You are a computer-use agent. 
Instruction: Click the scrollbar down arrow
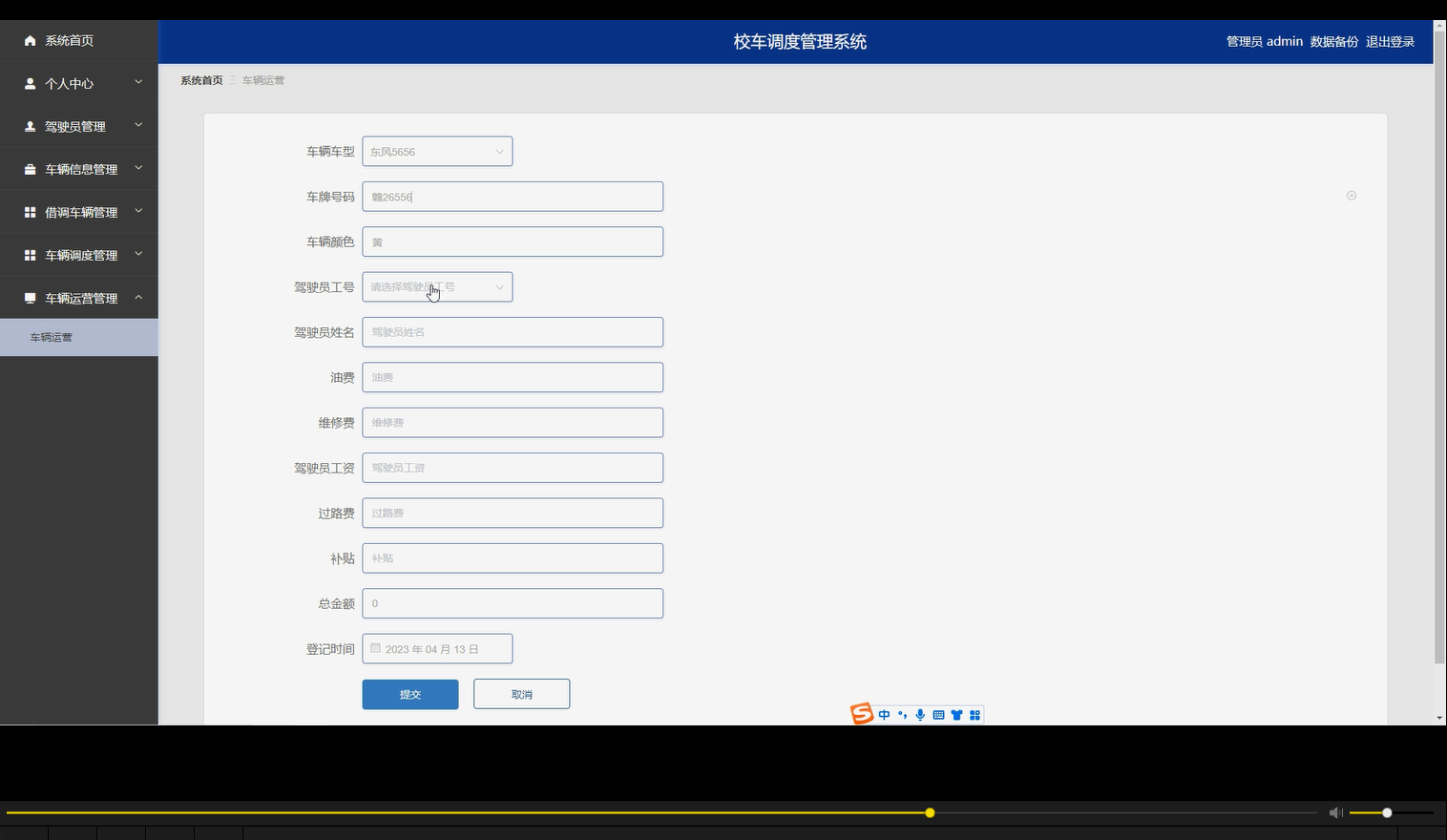tap(1439, 718)
